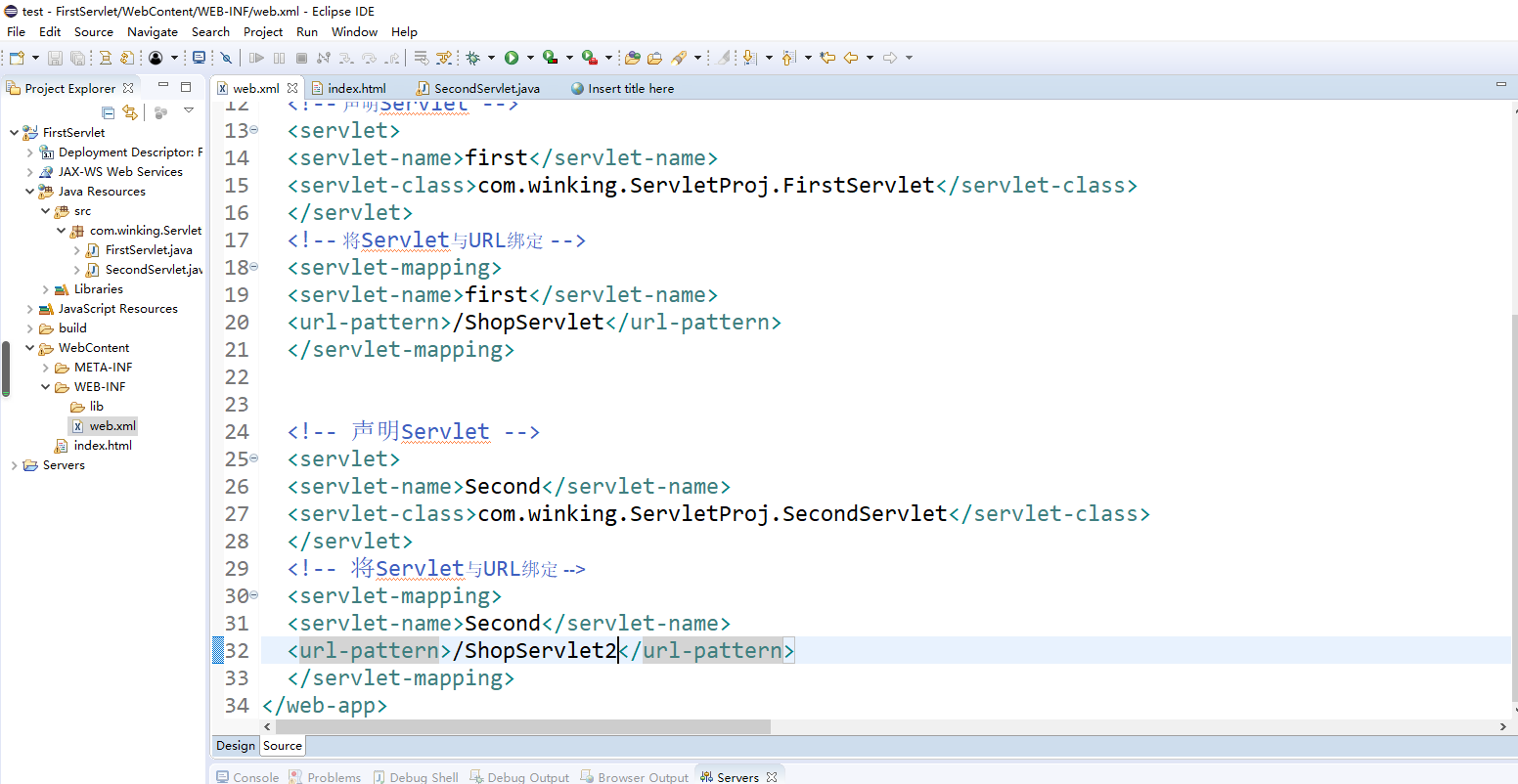Open the Navigate menu
Screen dimensions: 1518x784
(153, 31)
